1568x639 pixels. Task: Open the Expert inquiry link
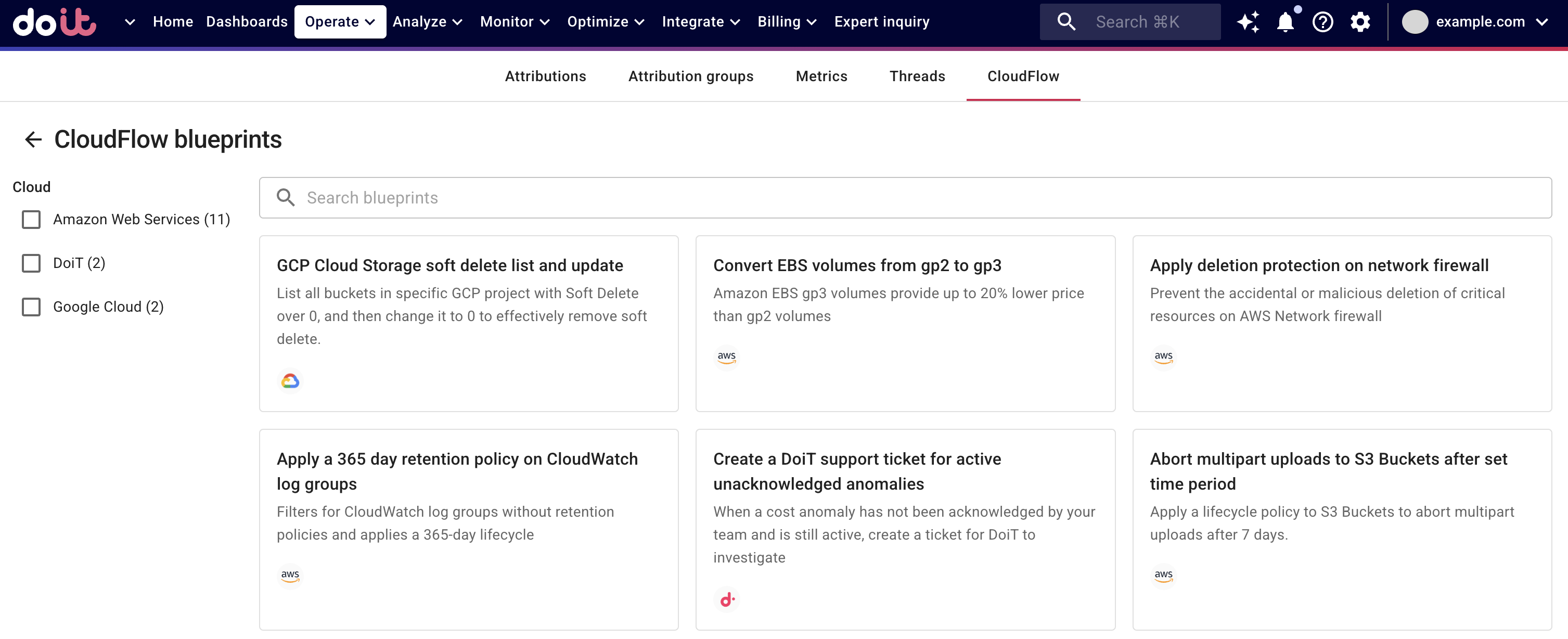pyautogui.click(x=881, y=22)
